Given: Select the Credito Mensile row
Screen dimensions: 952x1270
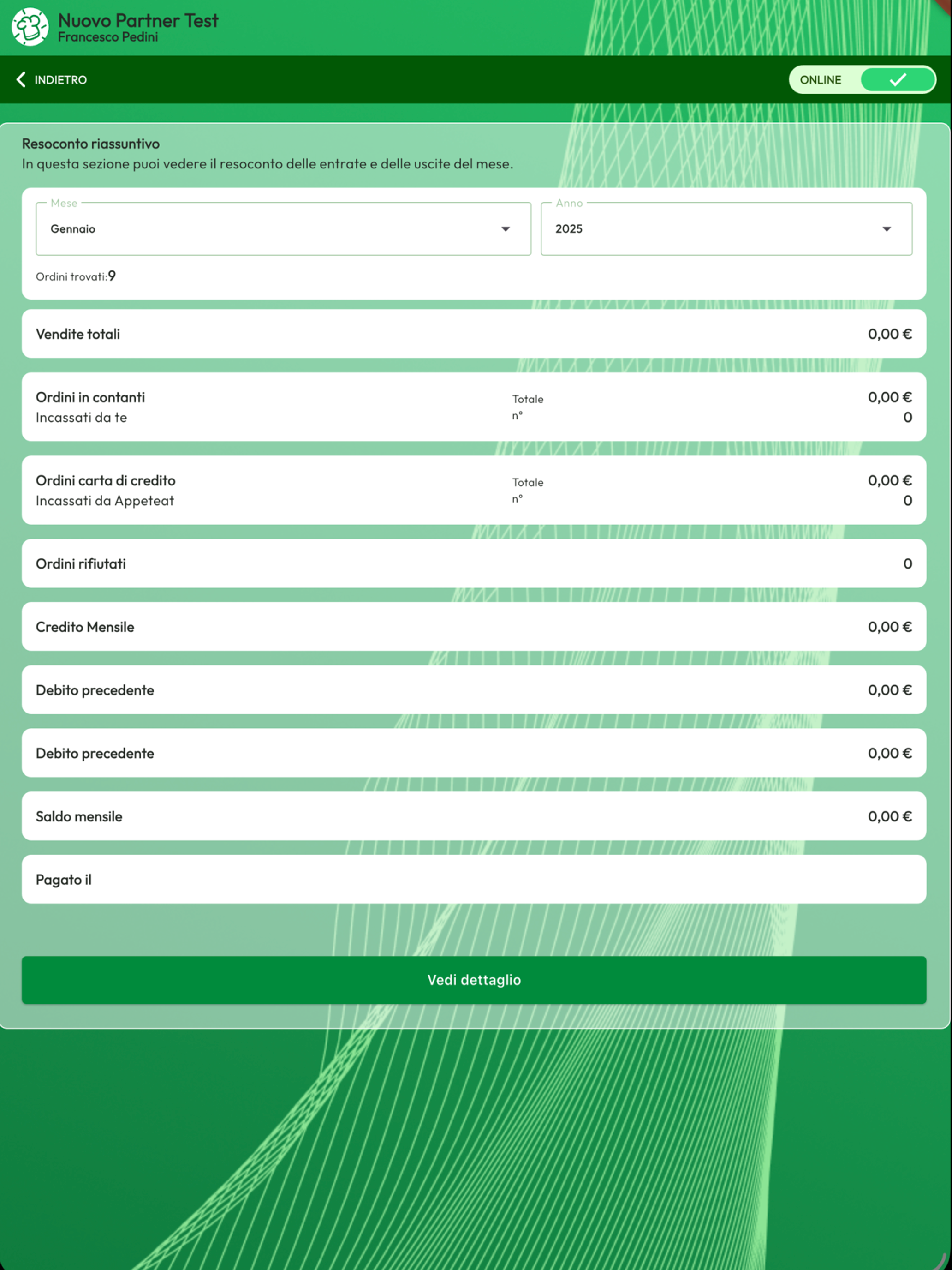Looking at the screenshot, I should tap(474, 626).
